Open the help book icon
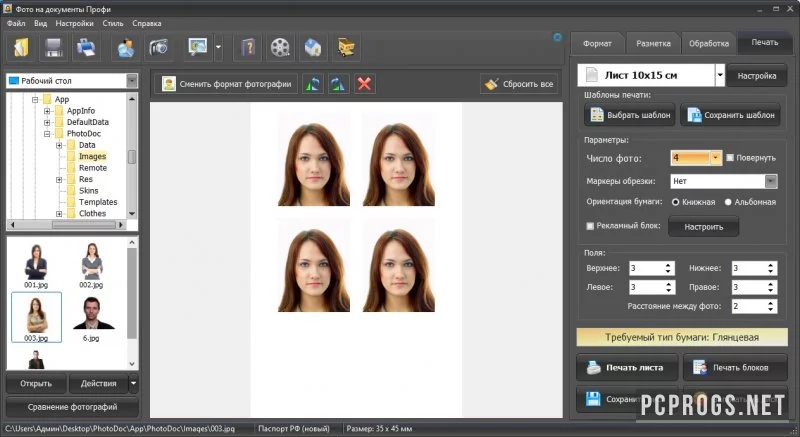Image resolution: width=800 pixels, height=437 pixels. (248, 47)
